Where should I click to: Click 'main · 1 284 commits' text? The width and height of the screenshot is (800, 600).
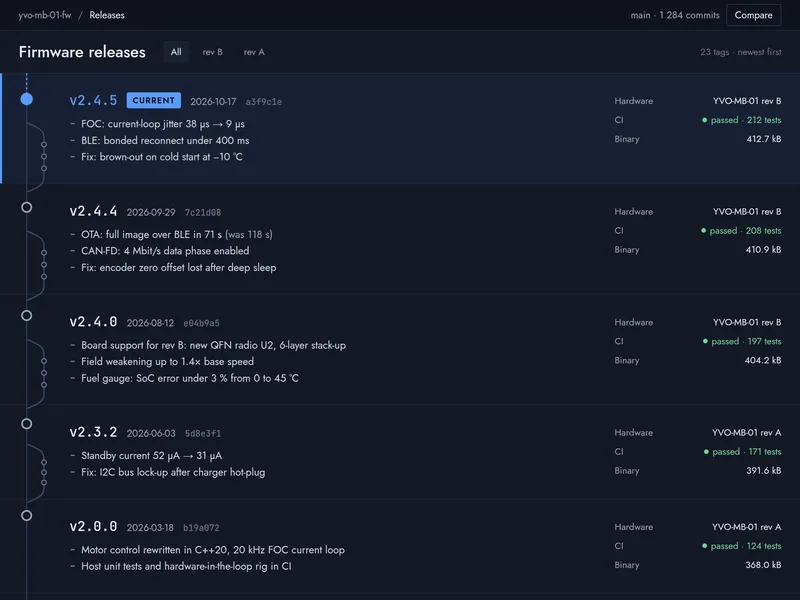675,15
